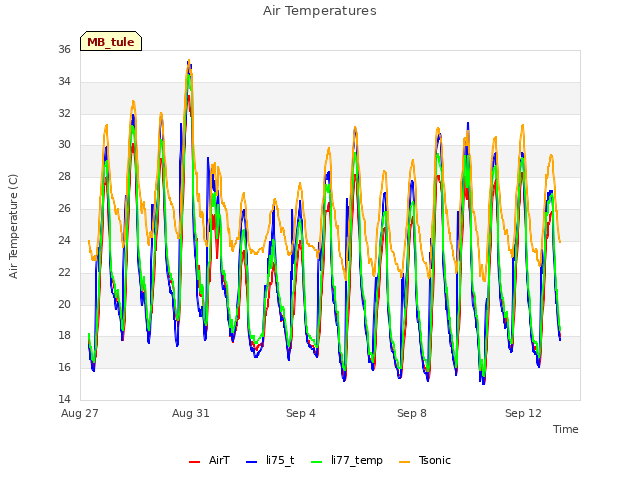Click the red AirT legend color marker
The height and width of the screenshot is (480, 640).
(195, 462)
